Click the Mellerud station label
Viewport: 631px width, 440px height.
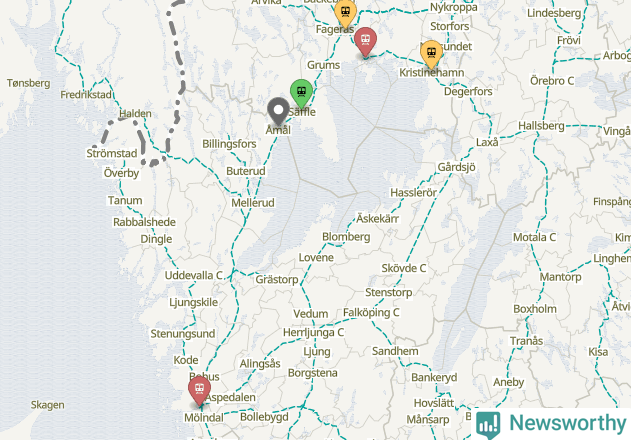pyautogui.click(x=253, y=202)
